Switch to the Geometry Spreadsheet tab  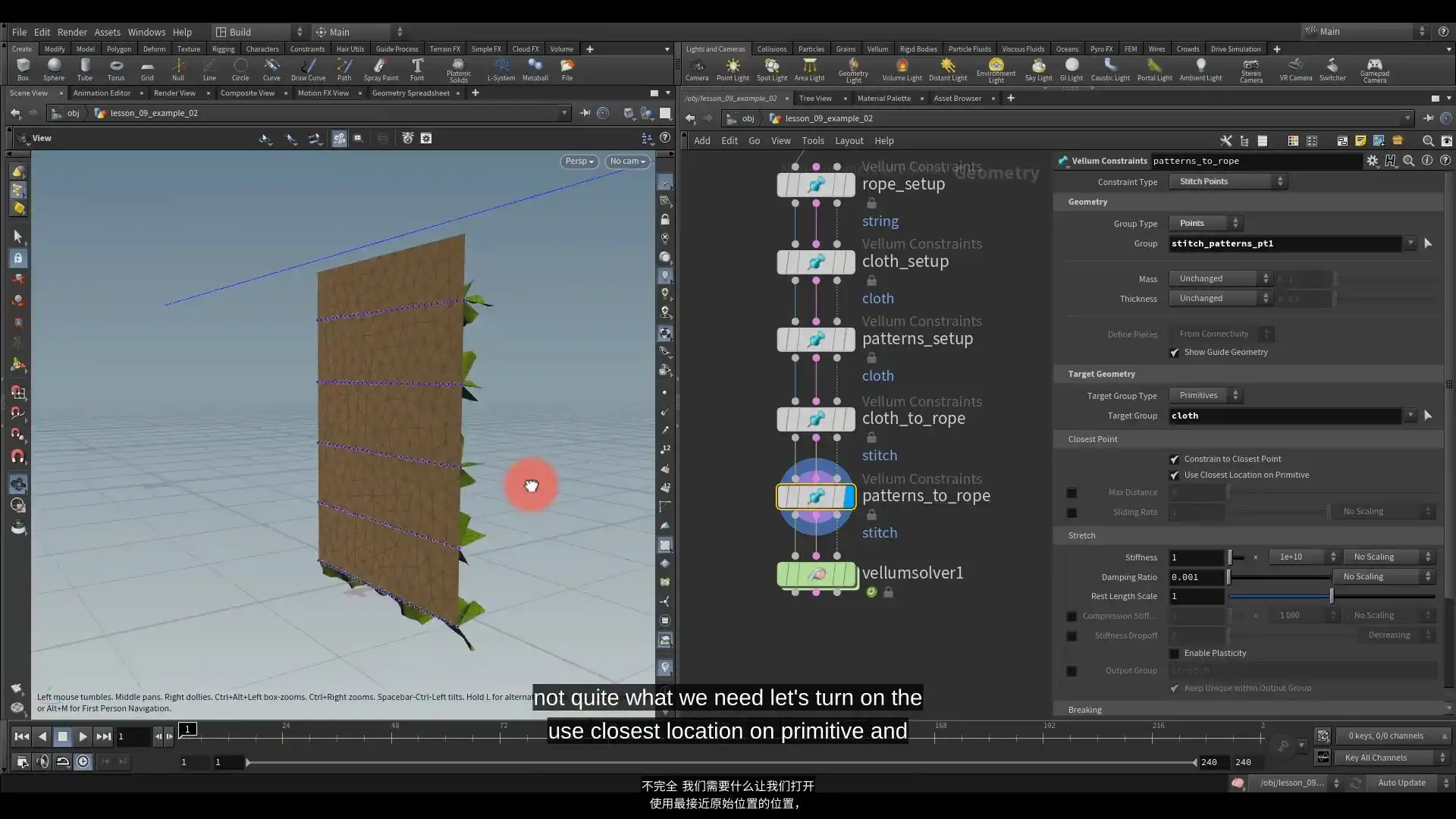(x=410, y=93)
